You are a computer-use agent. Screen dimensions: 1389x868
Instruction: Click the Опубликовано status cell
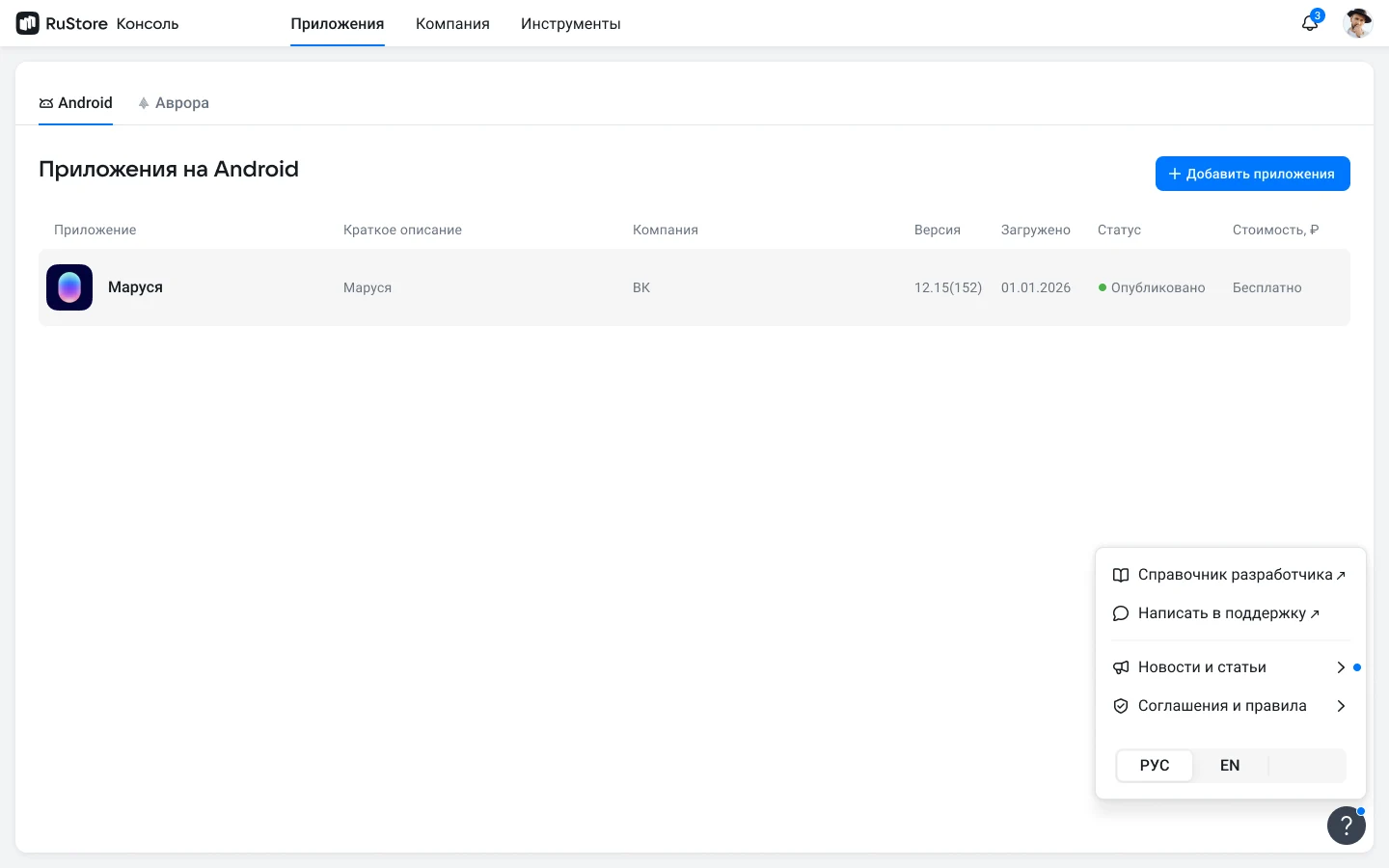(1152, 287)
